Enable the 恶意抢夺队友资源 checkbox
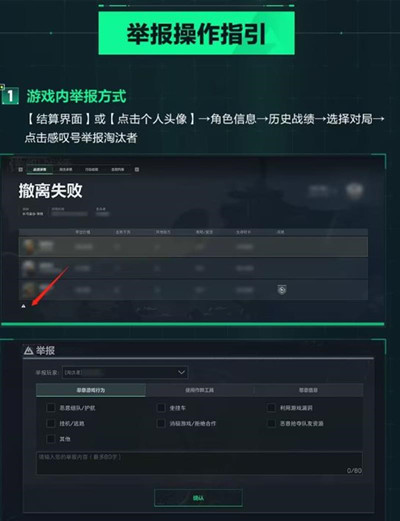Screen dimensions: 400x521 pyautogui.click(x=271, y=423)
